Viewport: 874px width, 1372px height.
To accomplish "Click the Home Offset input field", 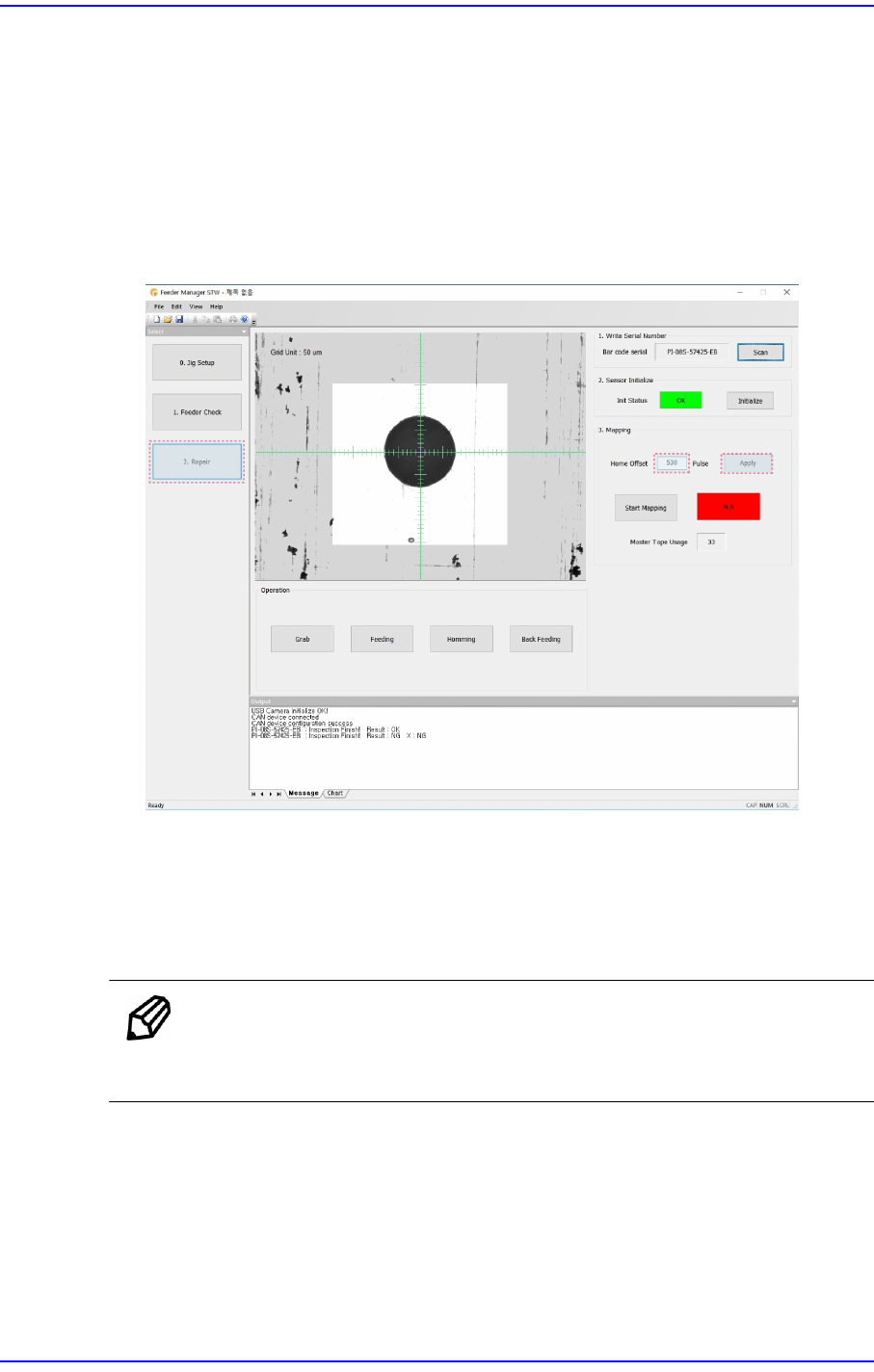I will (x=672, y=463).
